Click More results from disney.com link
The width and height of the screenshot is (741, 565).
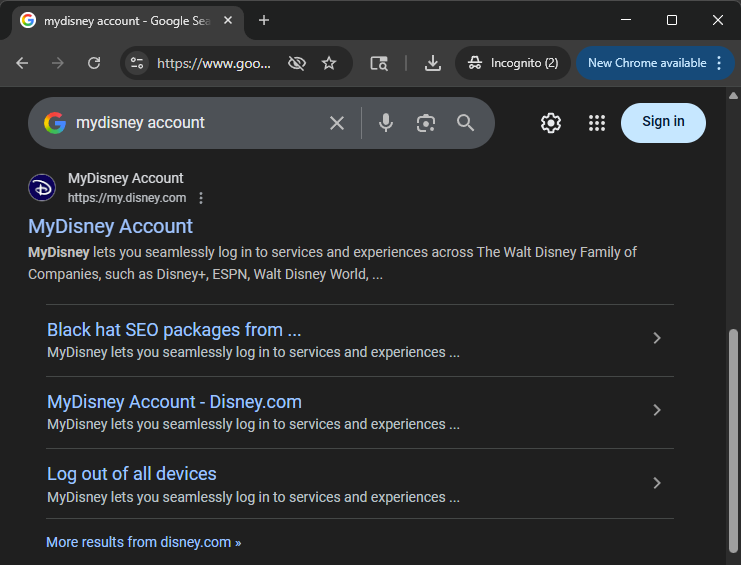point(143,542)
